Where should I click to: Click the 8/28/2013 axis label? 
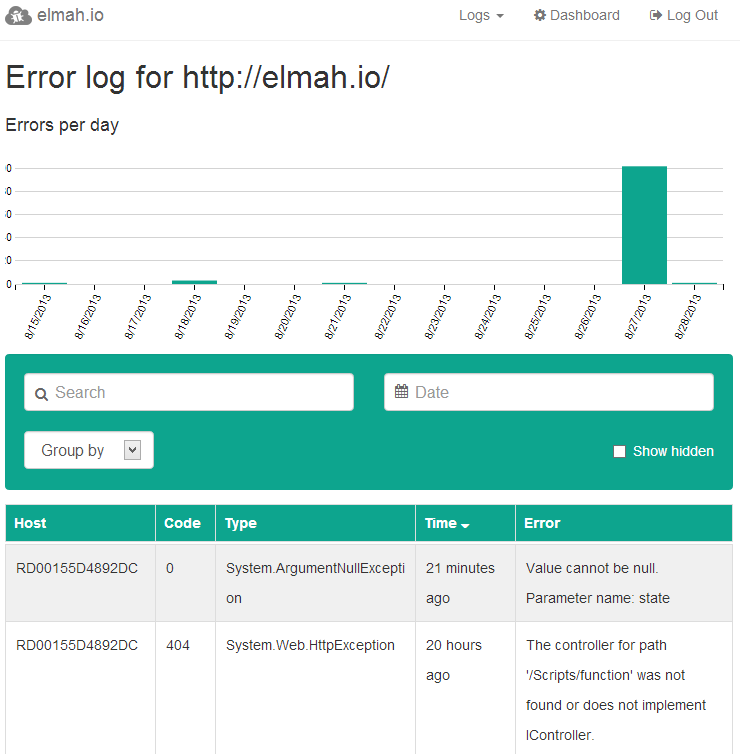(x=688, y=317)
